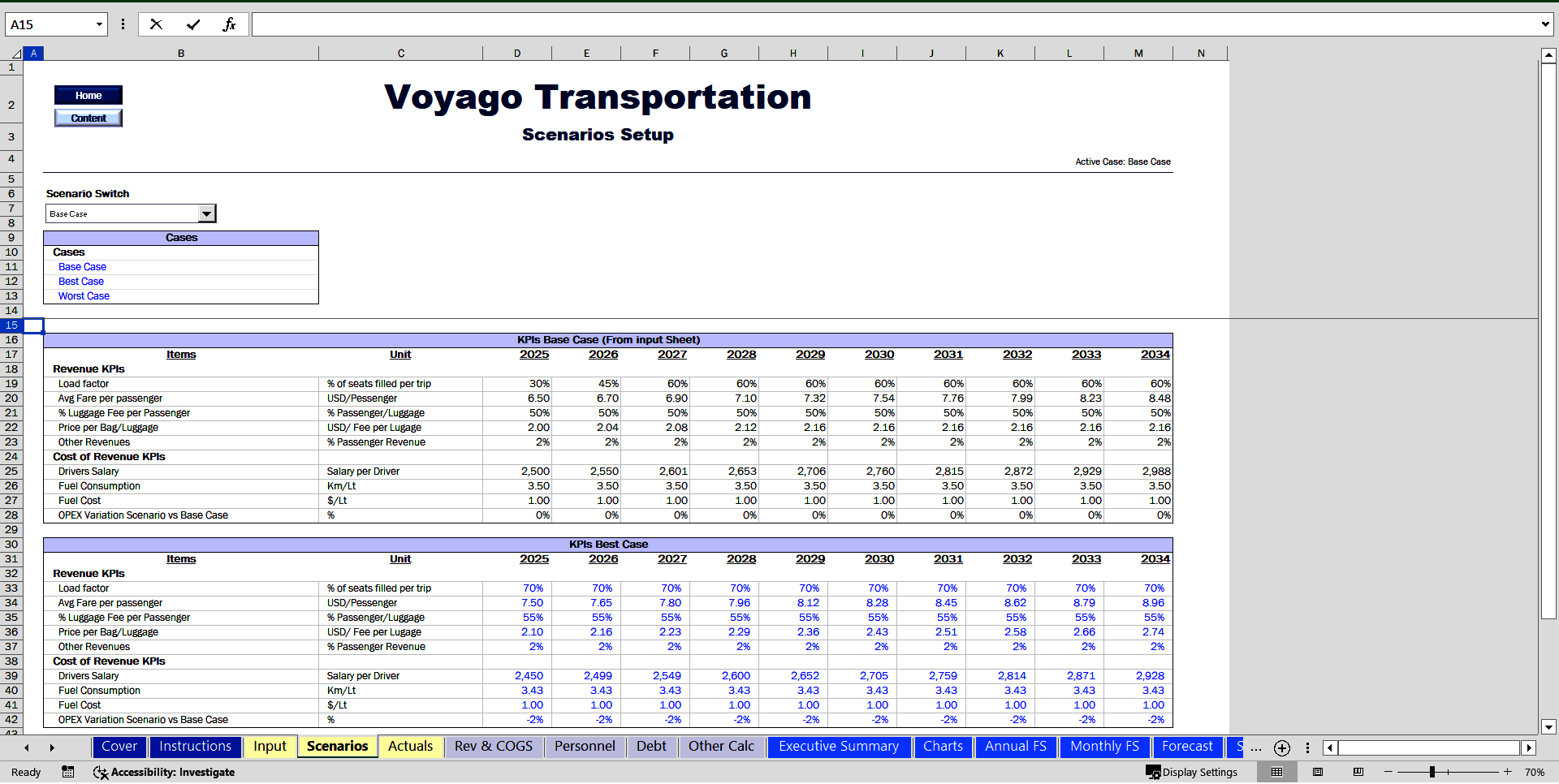Image resolution: width=1559 pixels, height=784 pixels.
Task: Open the Charts sheet tab
Action: (943, 747)
